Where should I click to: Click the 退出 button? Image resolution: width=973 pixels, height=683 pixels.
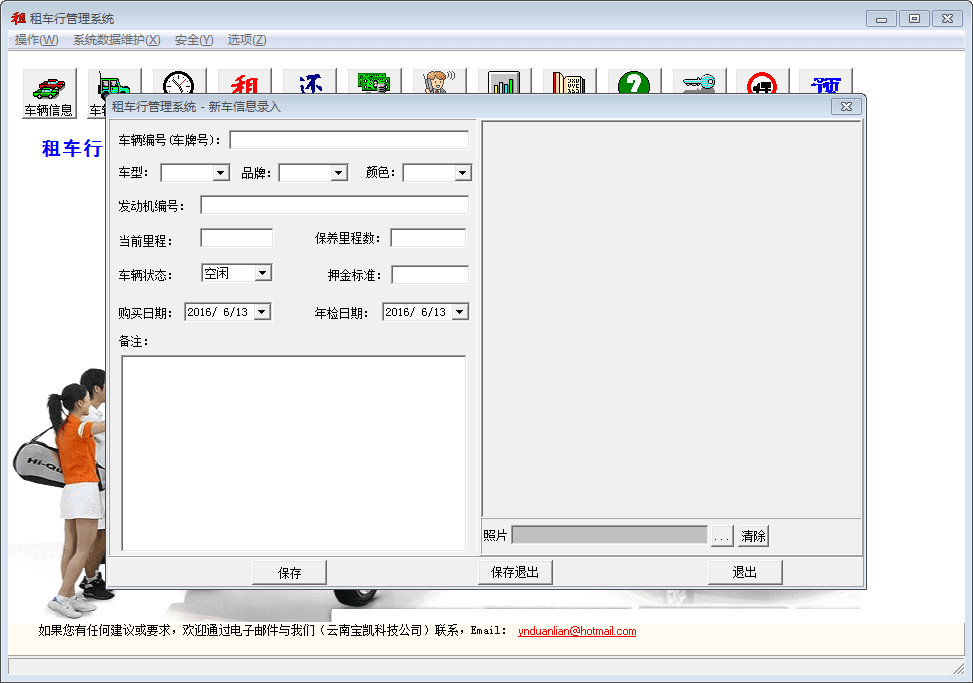point(745,572)
